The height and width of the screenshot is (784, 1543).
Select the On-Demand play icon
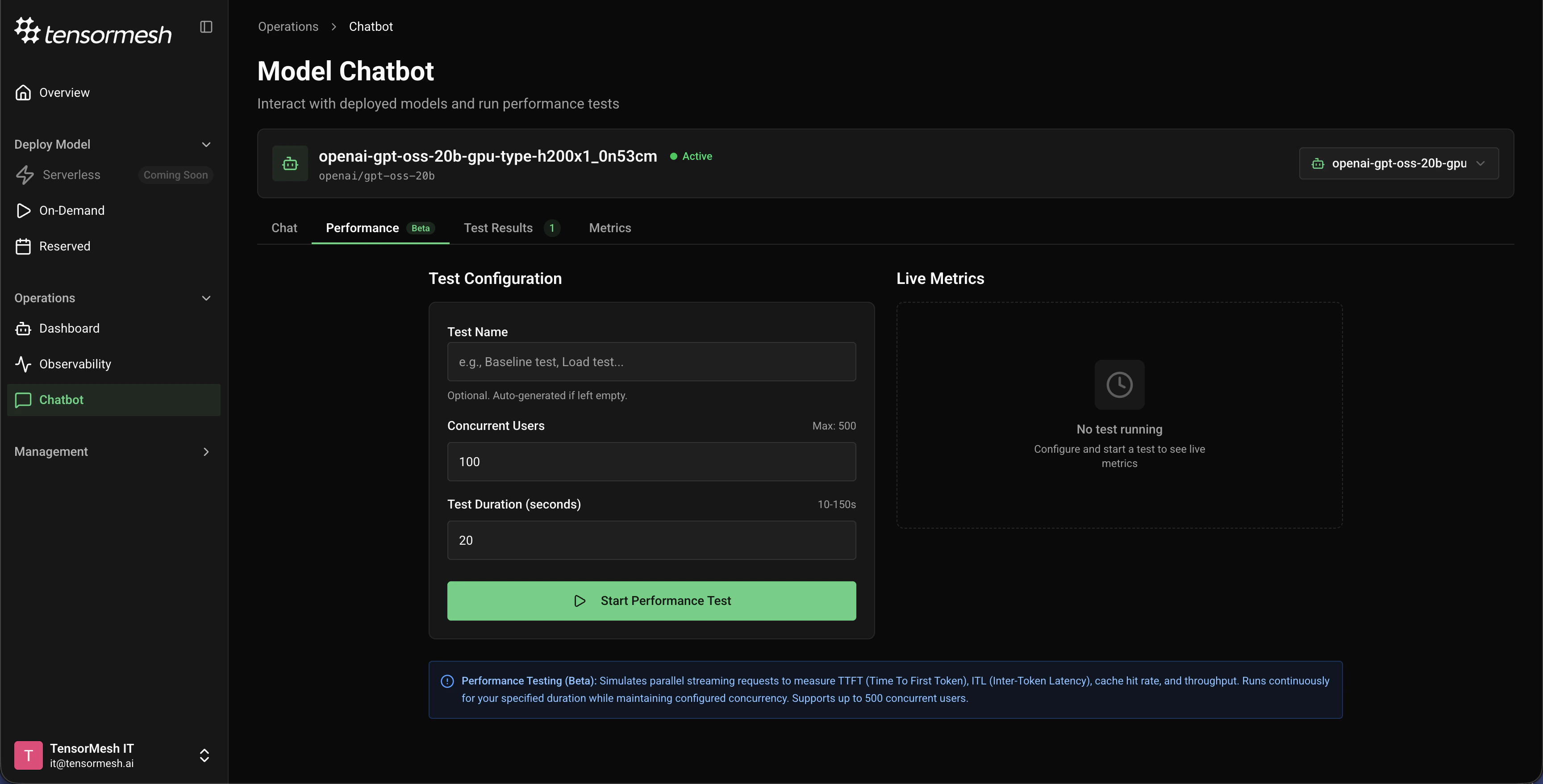pyautogui.click(x=24, y=210)
